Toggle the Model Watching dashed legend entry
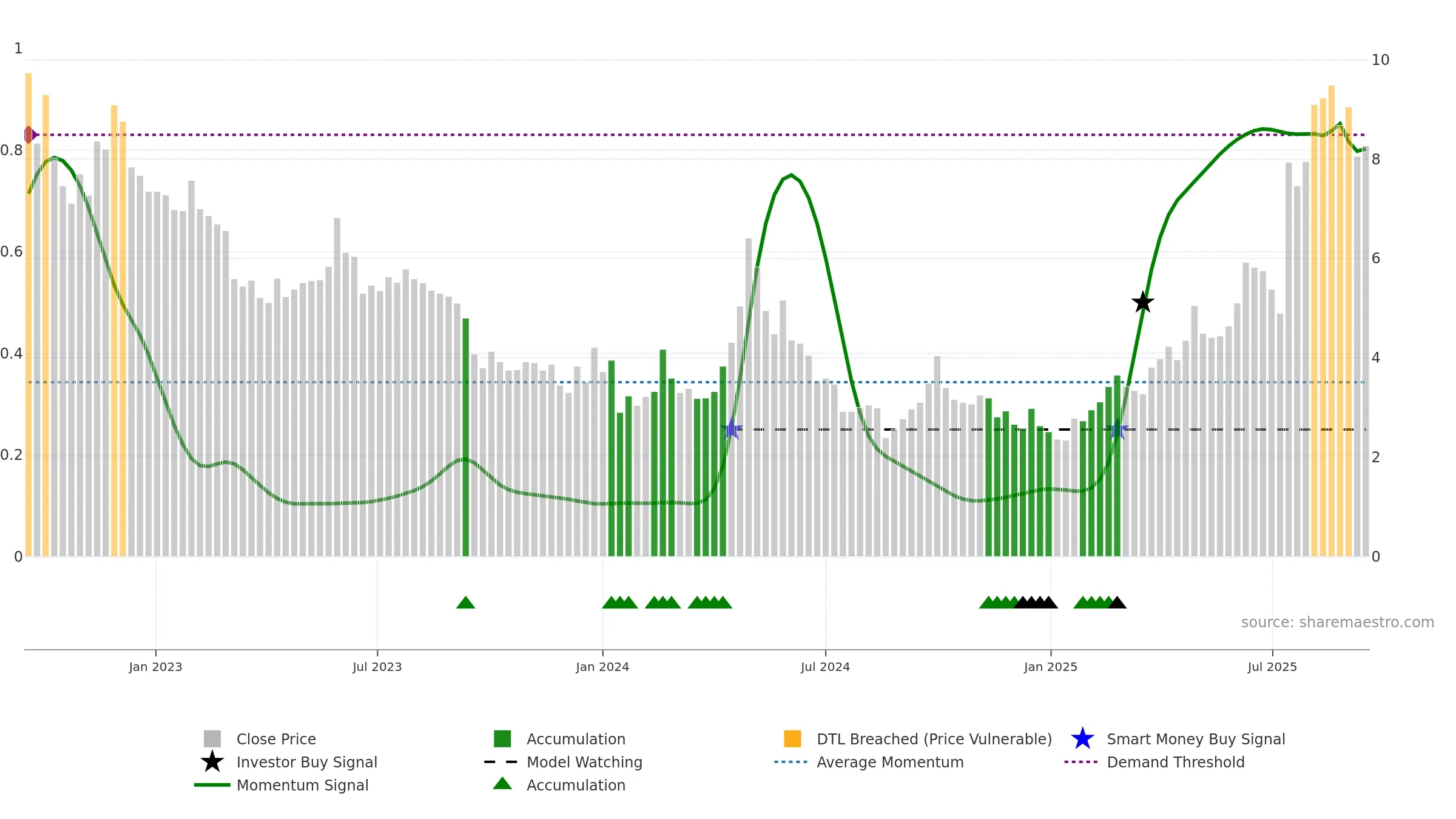The height and width of the screenshot is (819, 1456). coord(564,762)
